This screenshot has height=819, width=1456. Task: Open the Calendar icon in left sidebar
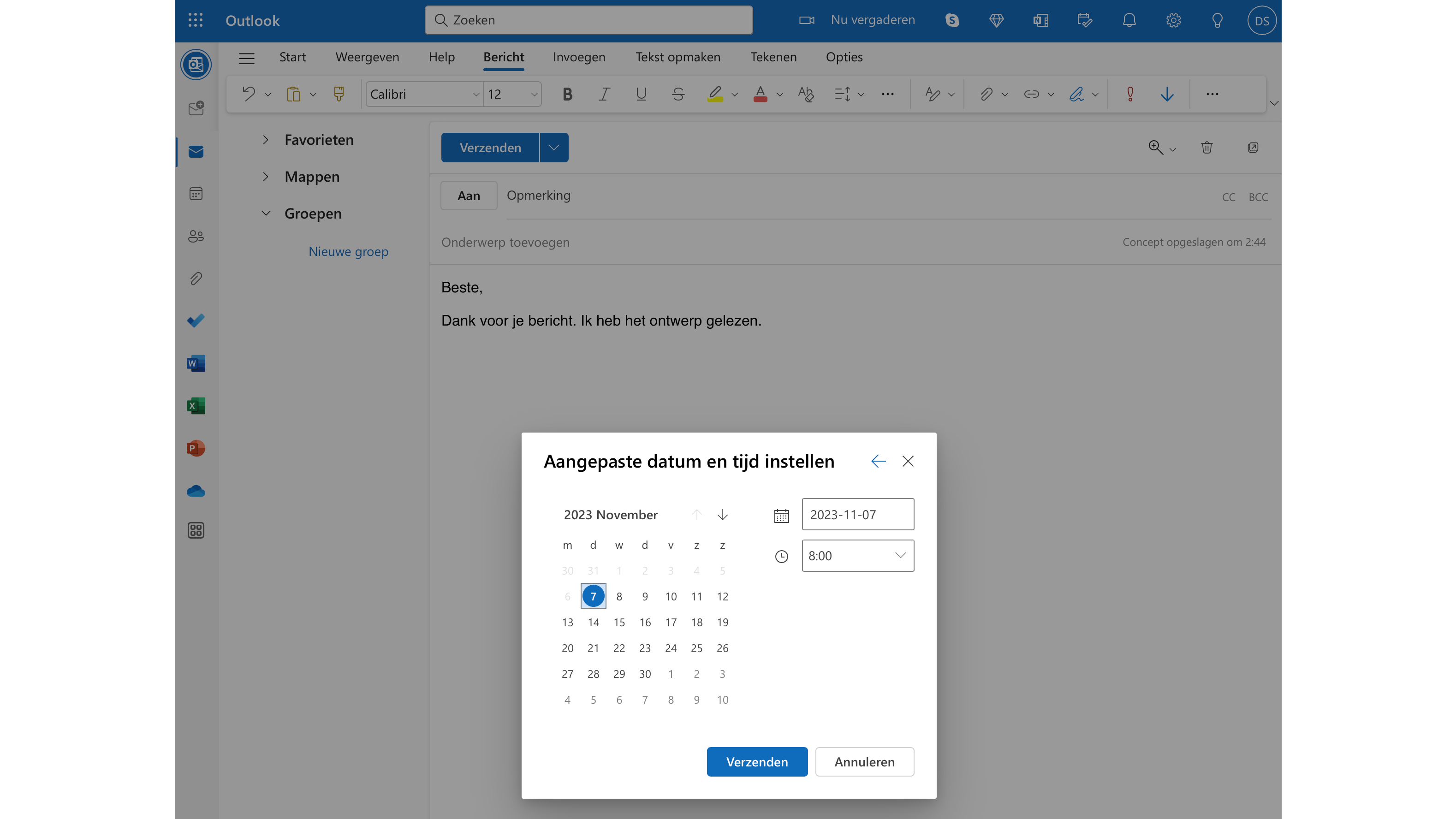[196, 194]
